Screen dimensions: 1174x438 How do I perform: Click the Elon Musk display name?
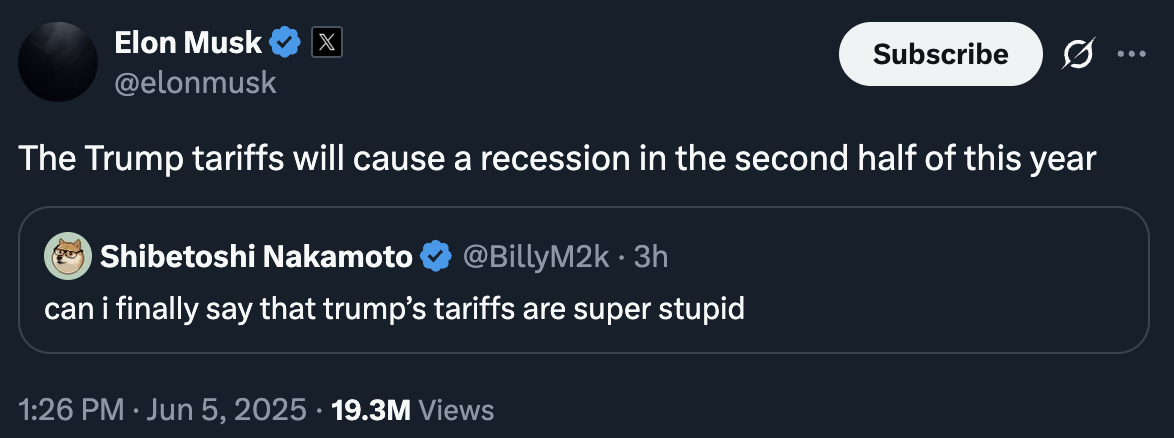pos(188,42)
